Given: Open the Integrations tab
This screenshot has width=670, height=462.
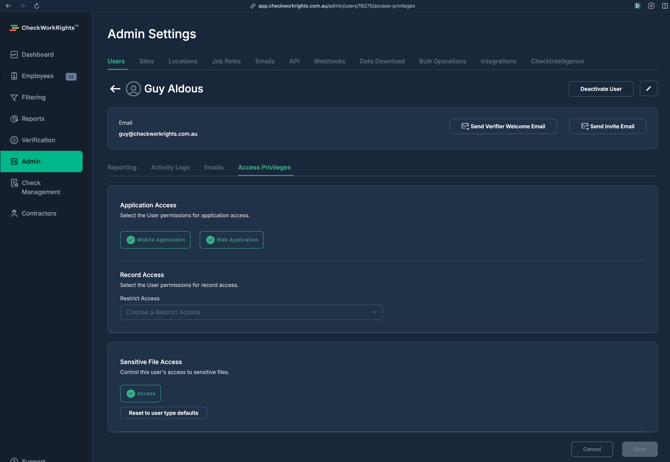Looking at the screenshot, I should click(498, 61).
